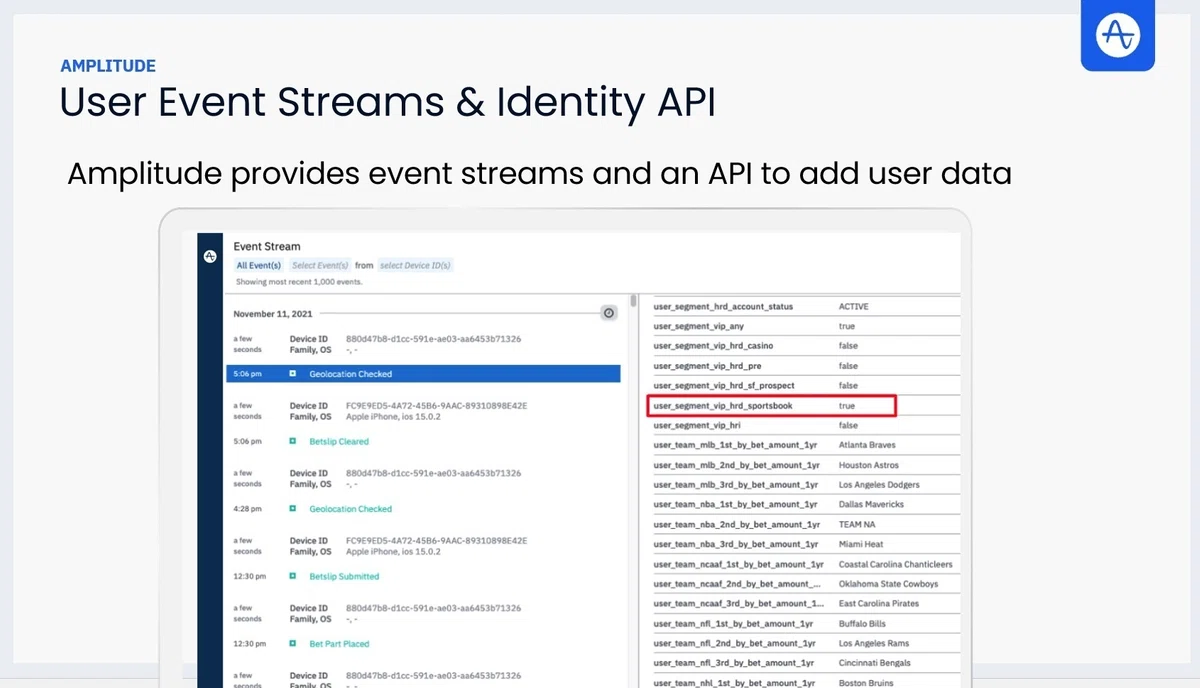Select the user_segment_vip_hrd_casino property
This screenshot has width=1200, height=688.
click(x=713, y=346)
